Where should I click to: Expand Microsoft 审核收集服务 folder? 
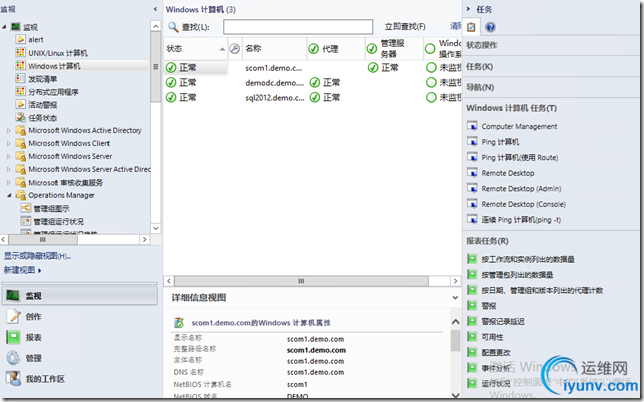point(9,182)
